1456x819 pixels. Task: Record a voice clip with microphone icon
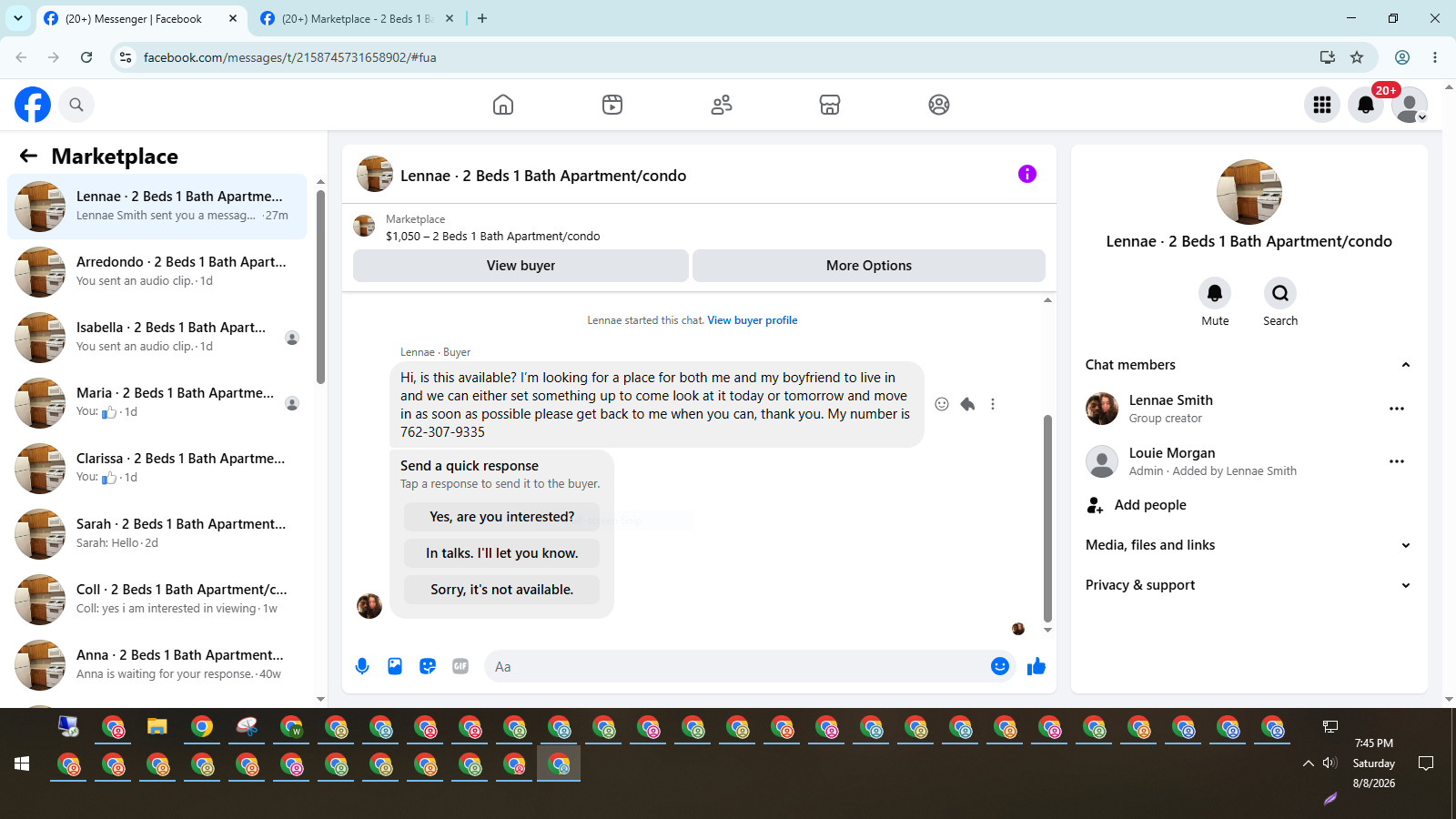pyautogui.click(x=362, y=666)
